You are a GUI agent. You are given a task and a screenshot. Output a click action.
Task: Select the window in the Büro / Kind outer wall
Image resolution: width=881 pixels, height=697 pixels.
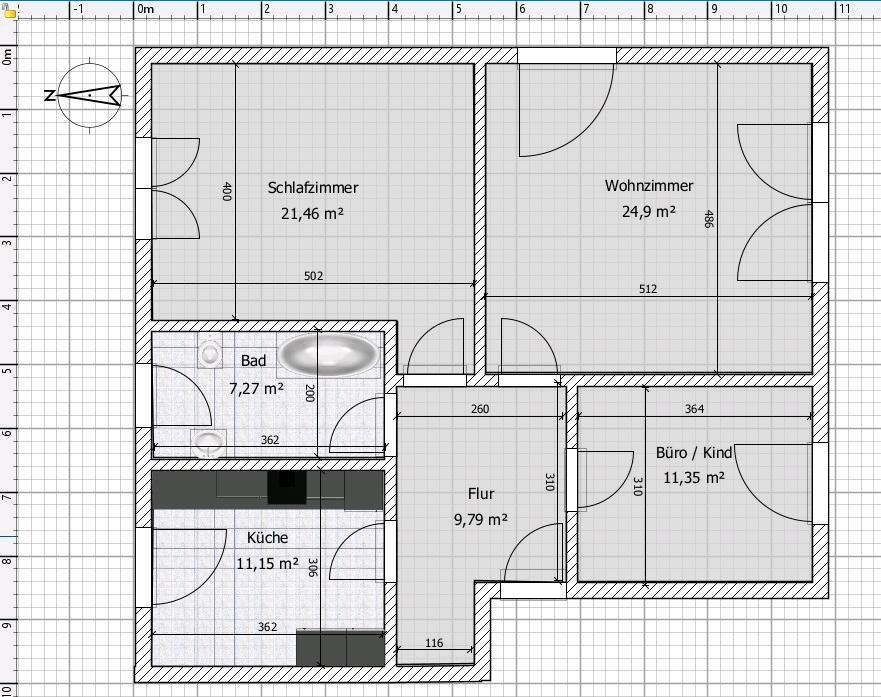[781, 484]
